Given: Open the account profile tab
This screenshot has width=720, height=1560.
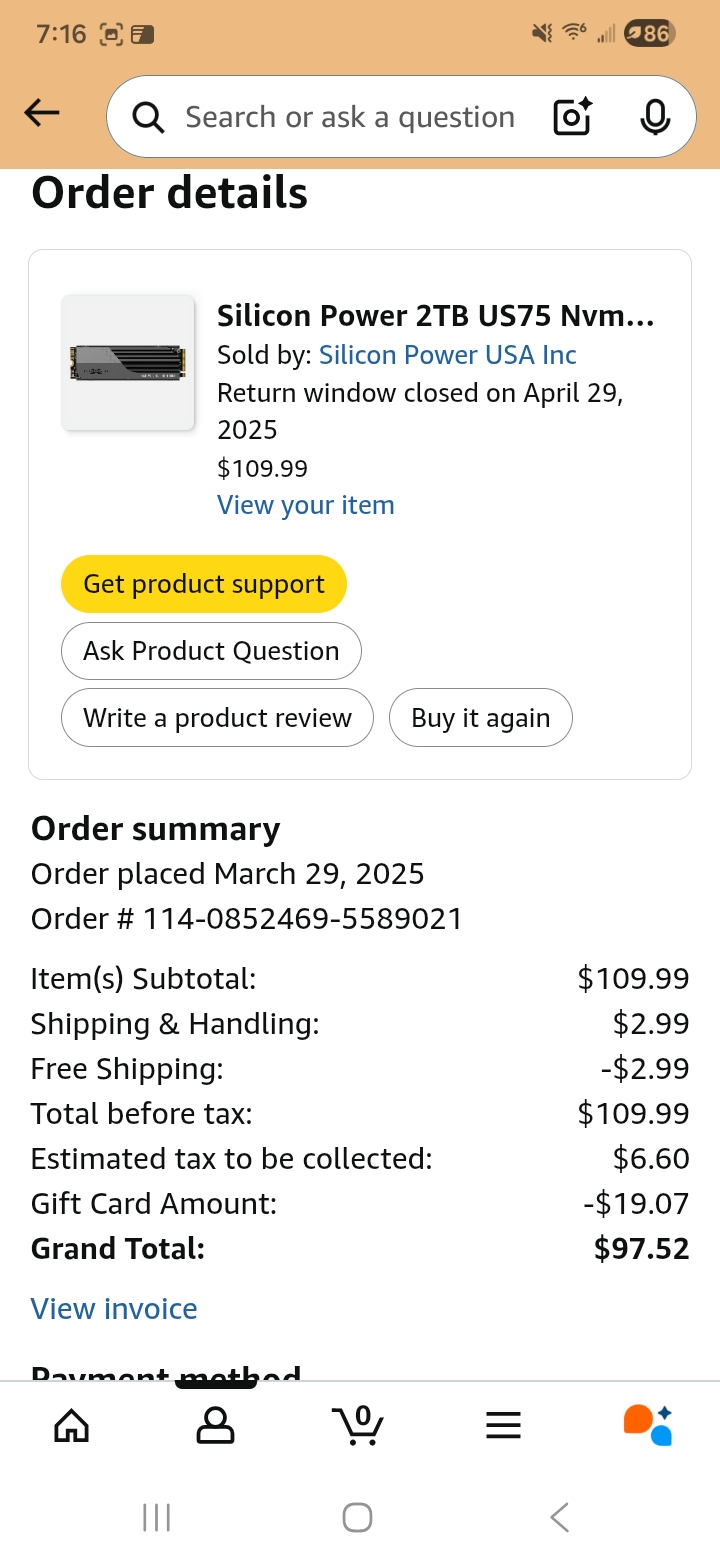Looking at the screenshot, I should pos(215,1425).
